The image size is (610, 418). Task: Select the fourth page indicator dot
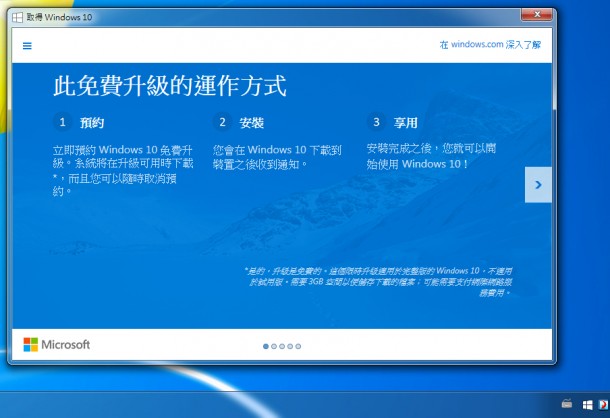(290, 346)
